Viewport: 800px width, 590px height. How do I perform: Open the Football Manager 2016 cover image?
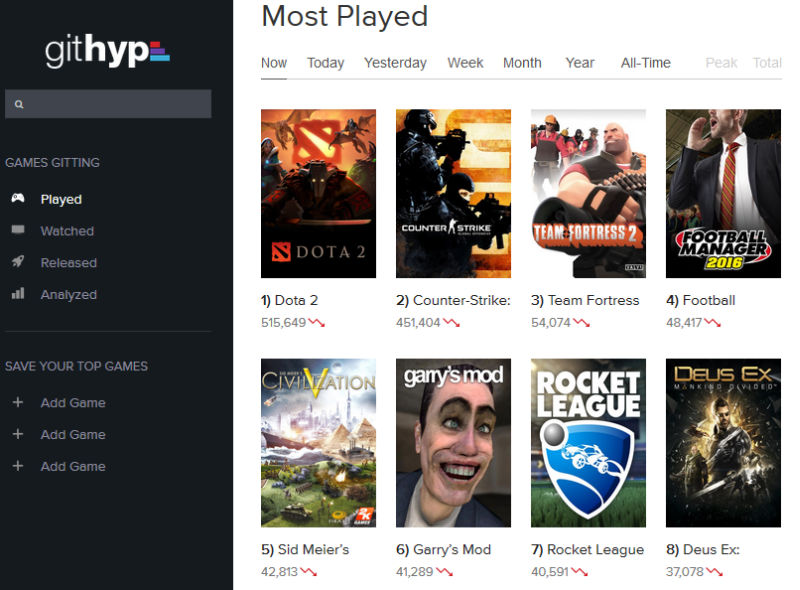point(723,193)
